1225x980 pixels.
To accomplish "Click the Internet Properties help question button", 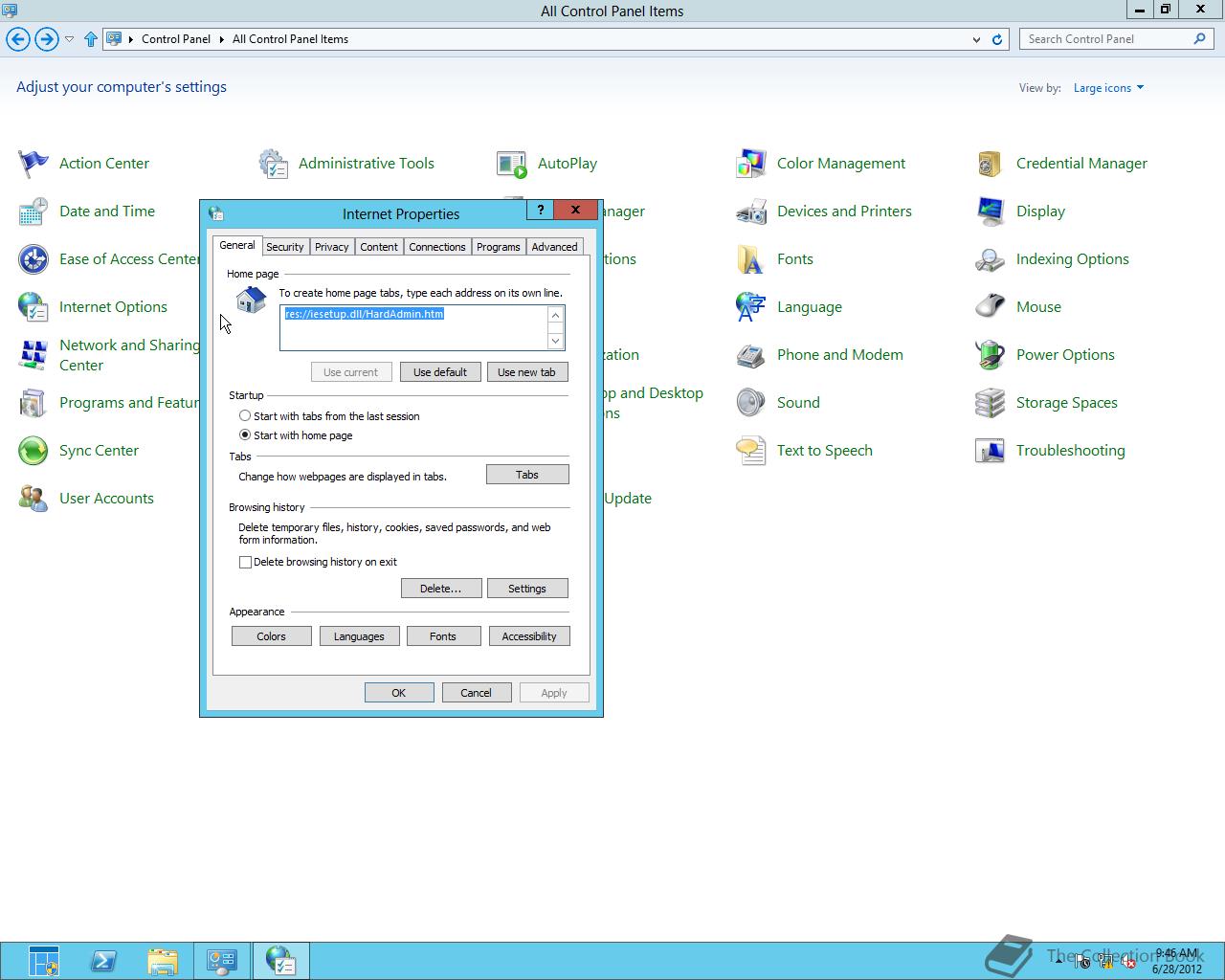I will click(541, 210).
